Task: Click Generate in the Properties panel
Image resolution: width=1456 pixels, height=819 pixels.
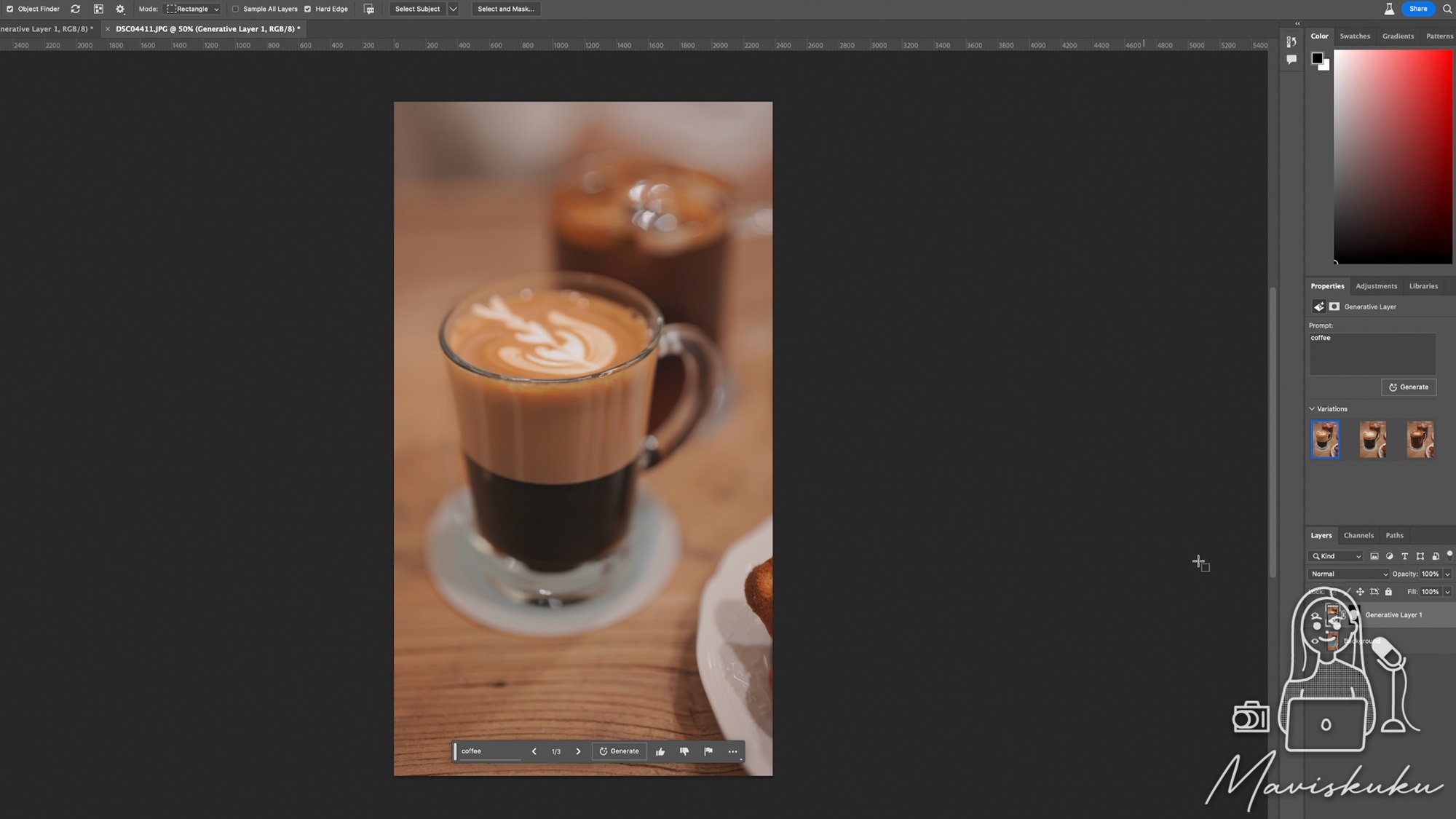Action: coord(1409,387)
